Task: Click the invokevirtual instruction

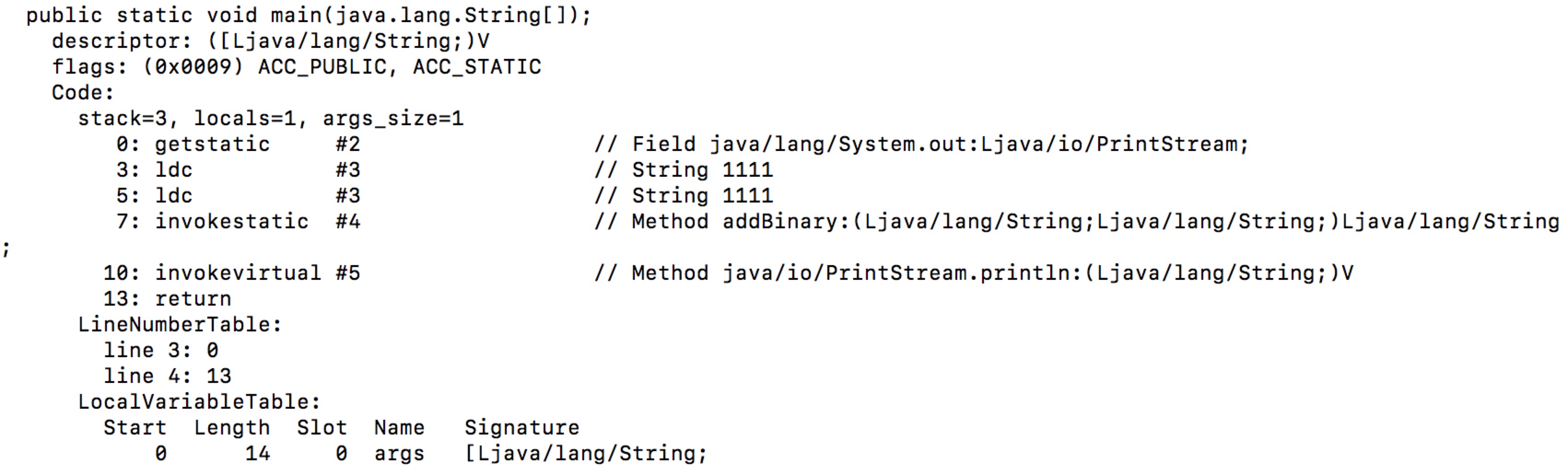Action: (238, 273)
